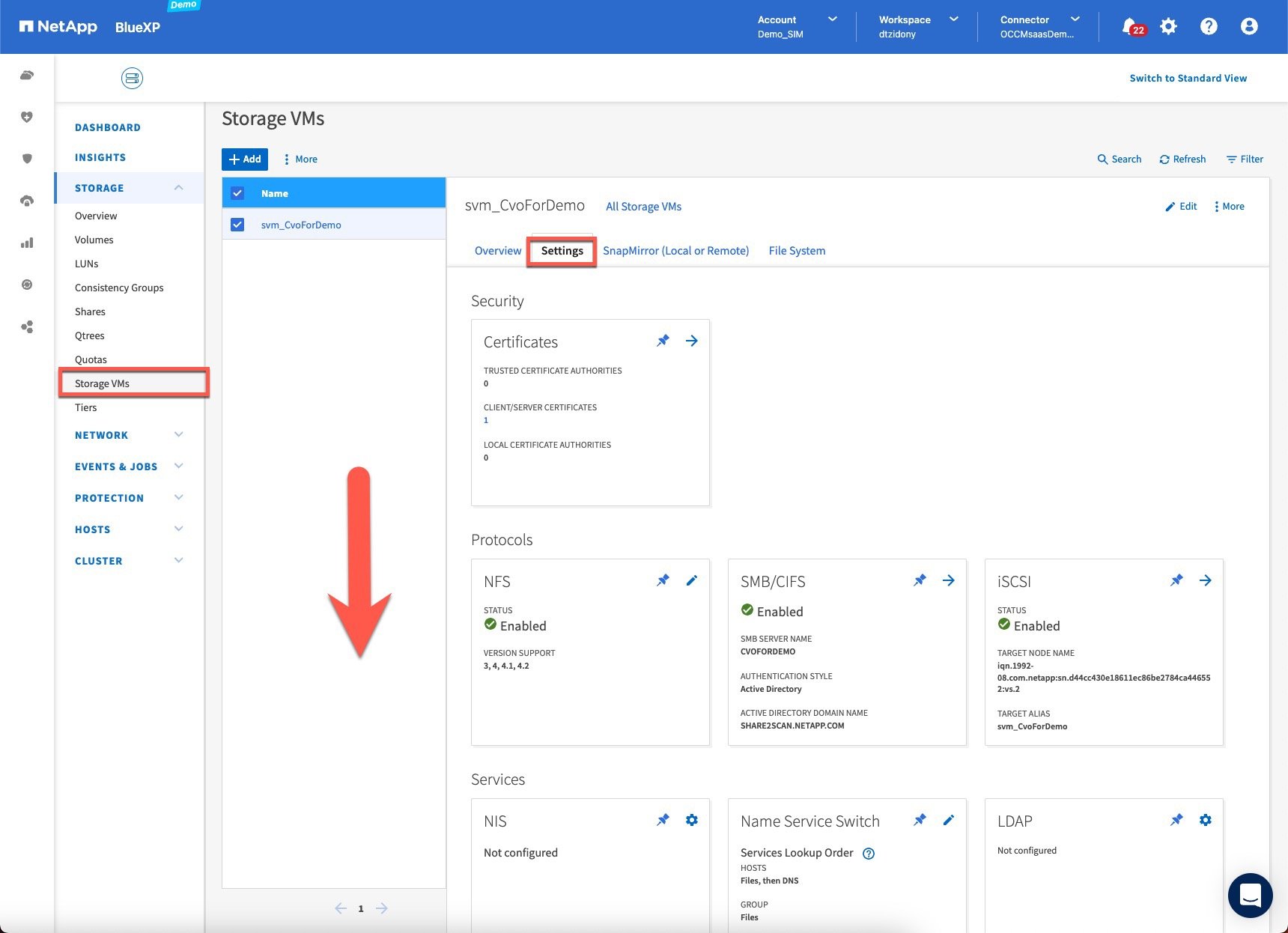1288x933 pixels.
Task: Open the user profile icon
Action: coord(1248,27)
